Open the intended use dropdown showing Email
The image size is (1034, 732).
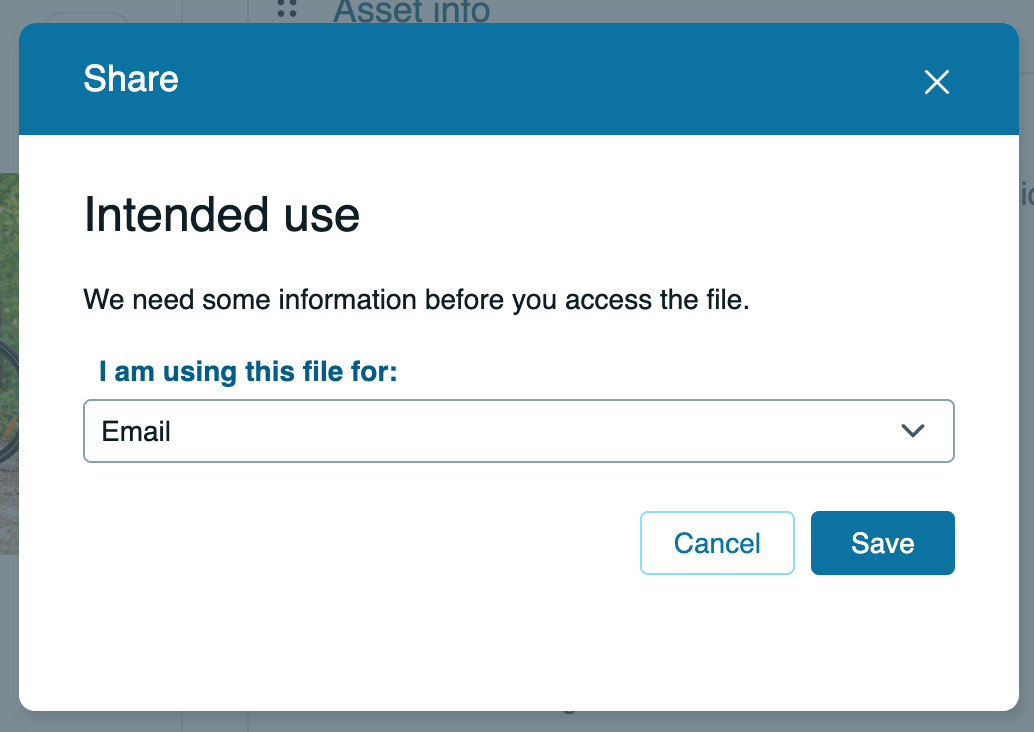[x=519, y=431]
